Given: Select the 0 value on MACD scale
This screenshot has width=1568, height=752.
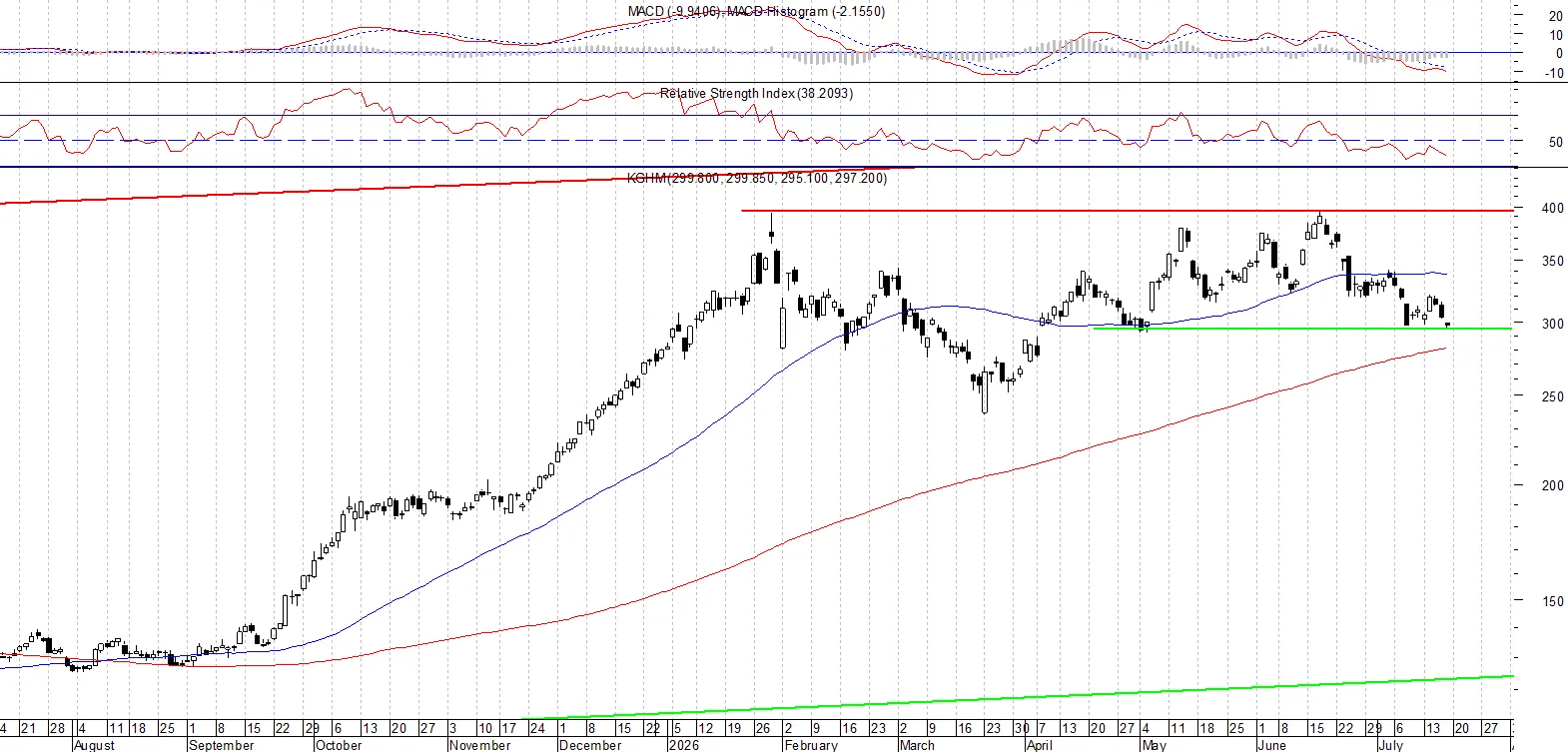Looking at the screenshot, I should coord(1560,54).
